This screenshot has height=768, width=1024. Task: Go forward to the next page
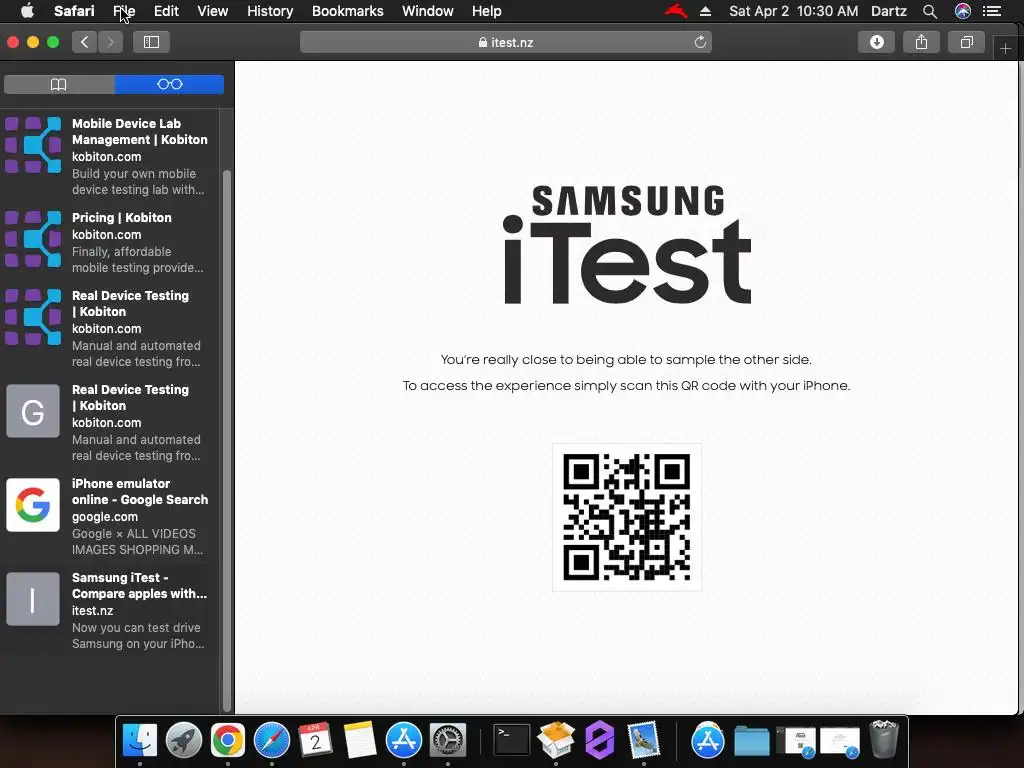click(x=110, y=42)
